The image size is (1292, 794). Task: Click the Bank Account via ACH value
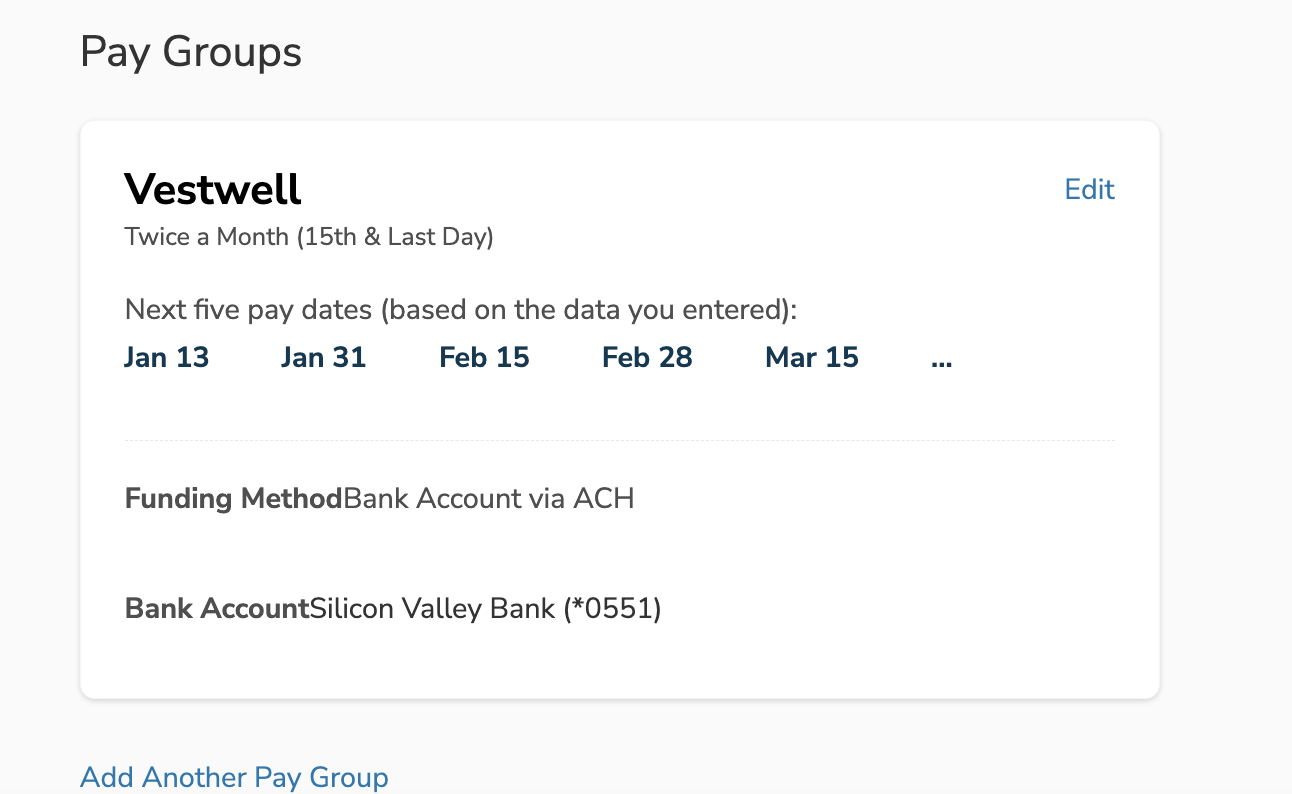point(488,498)
